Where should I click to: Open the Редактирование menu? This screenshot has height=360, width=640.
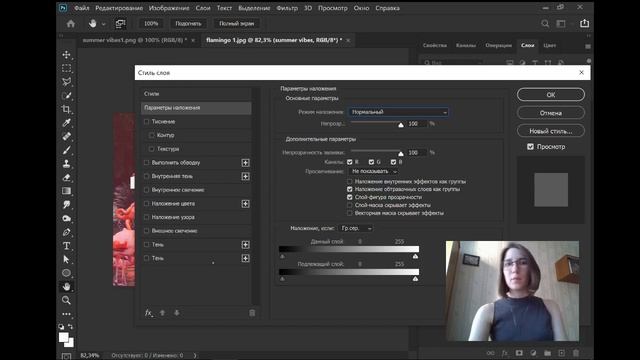119,8
